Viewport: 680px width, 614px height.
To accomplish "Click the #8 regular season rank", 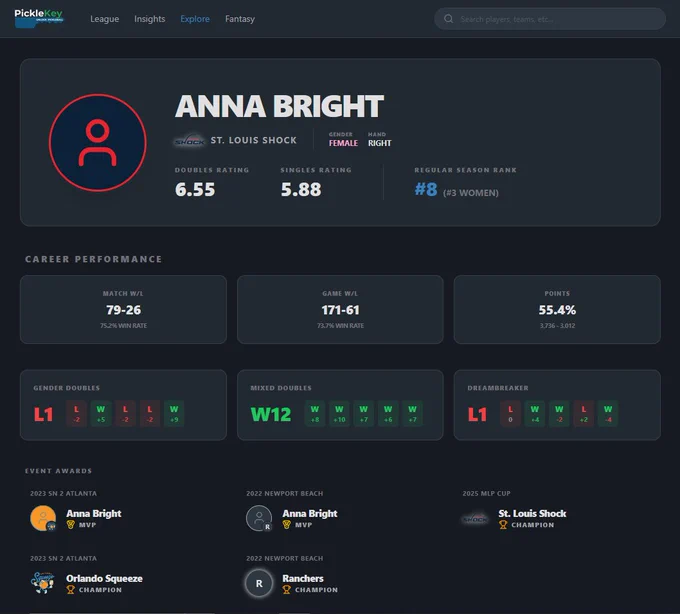I will click(x=426, y=189).
